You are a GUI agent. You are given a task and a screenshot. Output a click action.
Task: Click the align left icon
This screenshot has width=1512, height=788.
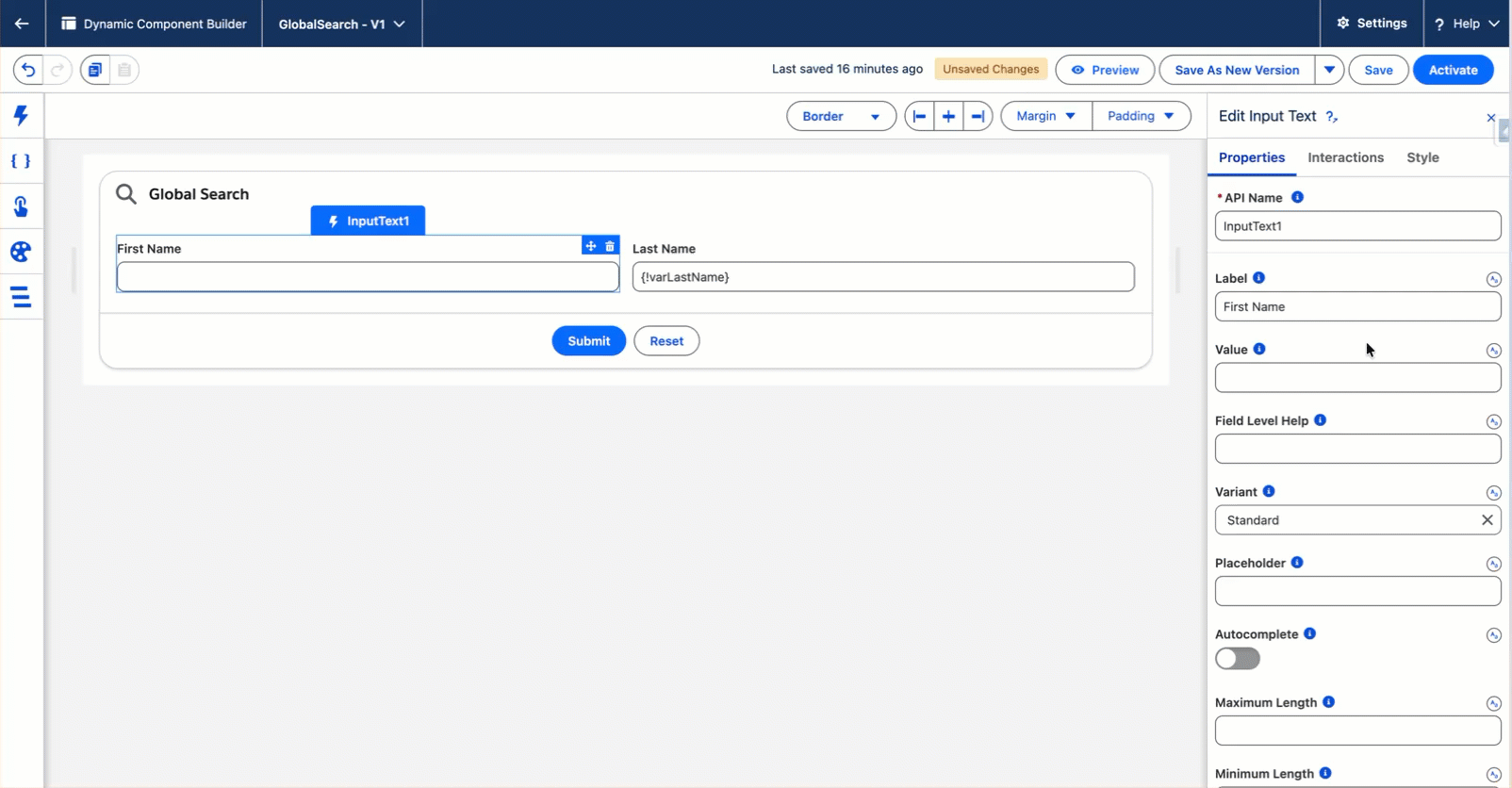(x=919, y=116)
